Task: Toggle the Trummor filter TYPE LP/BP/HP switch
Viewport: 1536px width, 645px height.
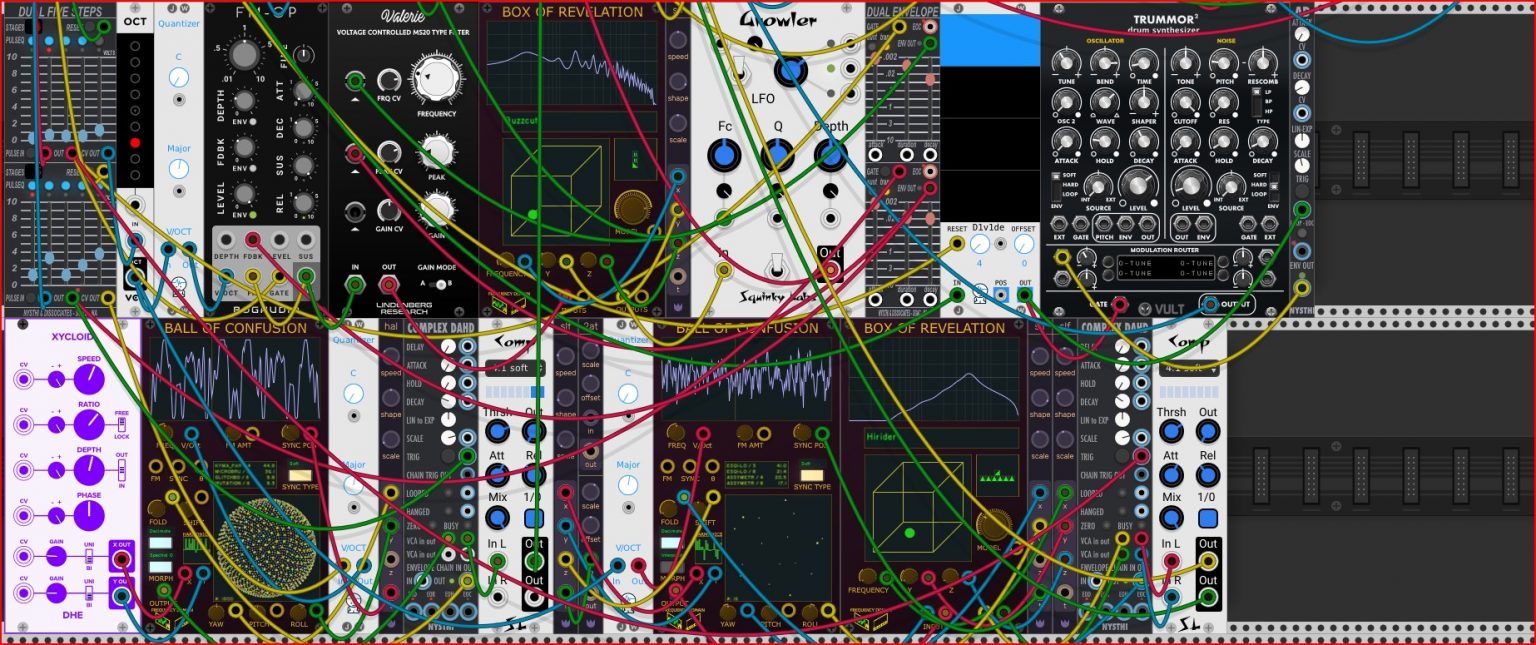Action: coord(1257,103)
